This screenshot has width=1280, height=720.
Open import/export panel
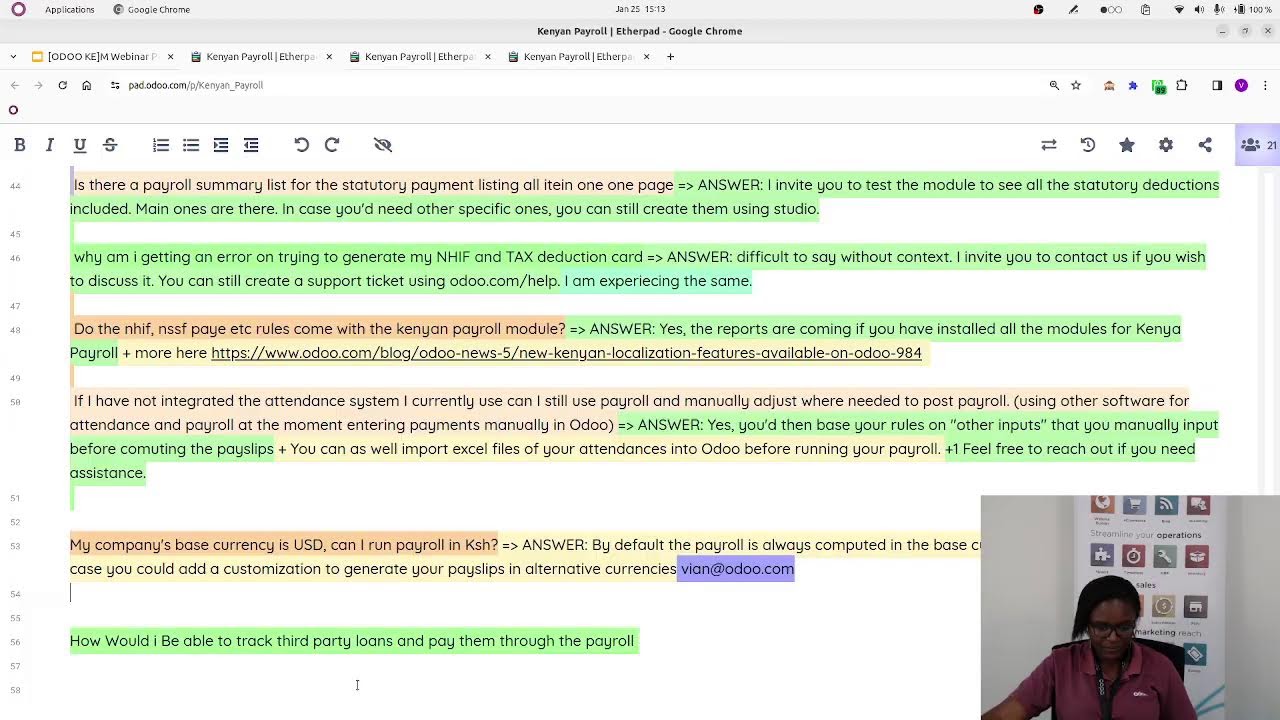coord(1049,145)
